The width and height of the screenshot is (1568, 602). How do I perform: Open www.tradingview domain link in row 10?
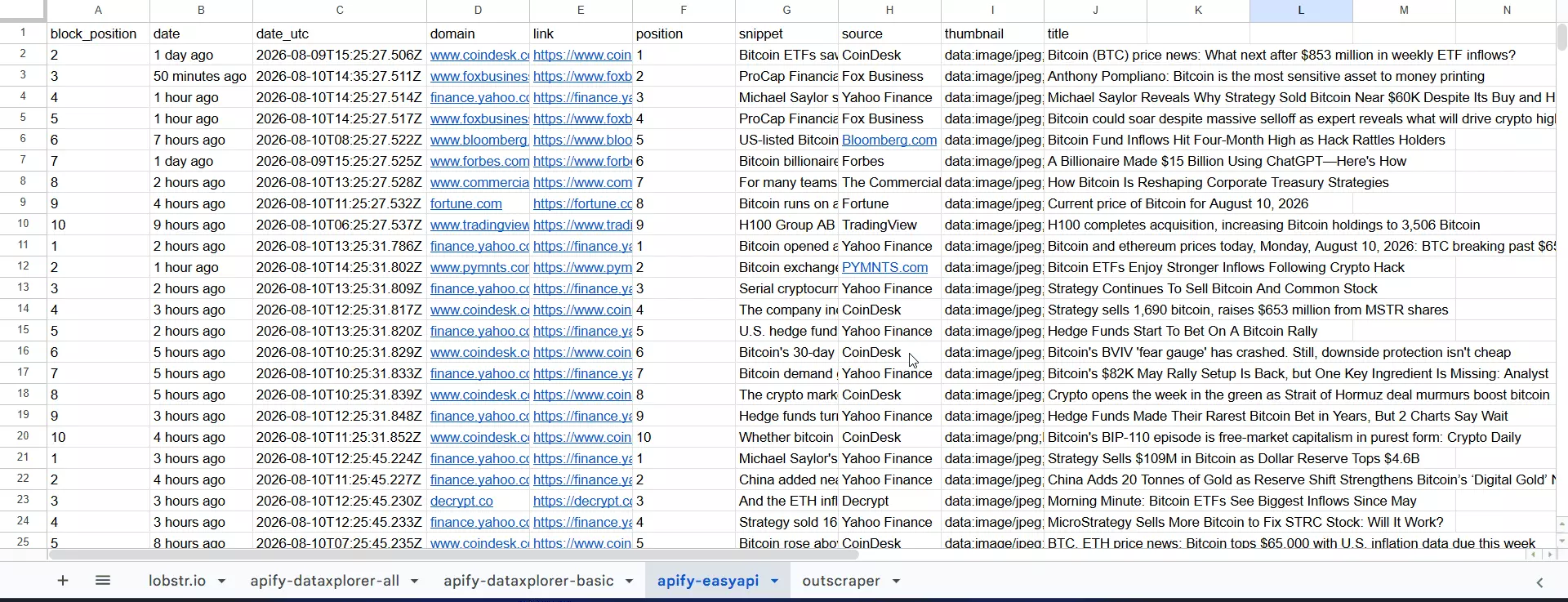[x=479, y=225]
